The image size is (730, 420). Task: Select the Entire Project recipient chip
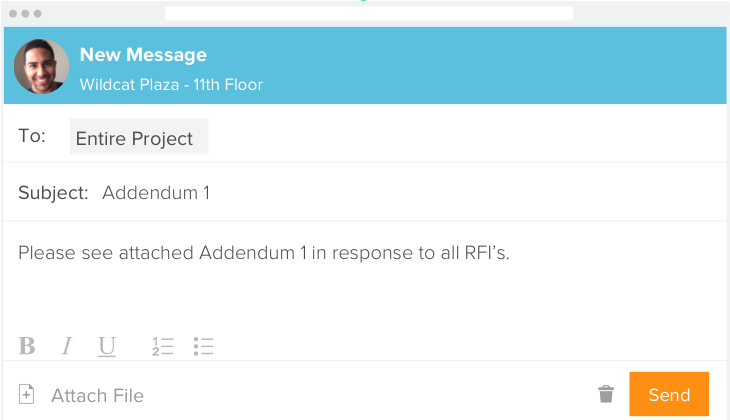[139, 137]
